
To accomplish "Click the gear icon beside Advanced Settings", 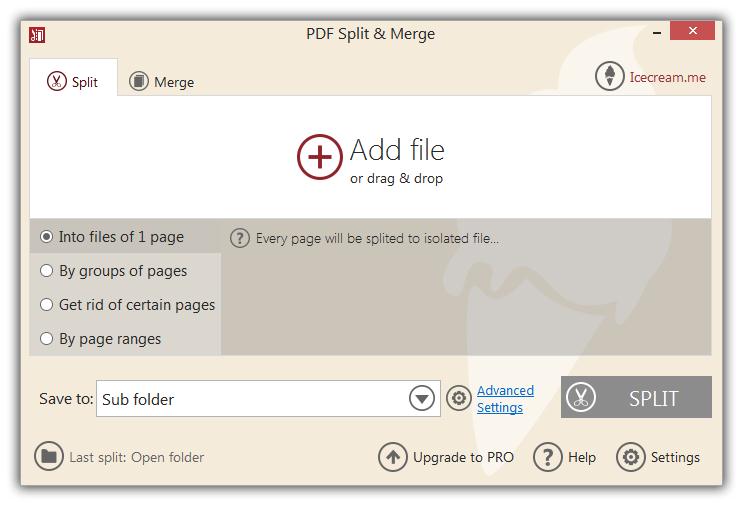I will click(x=458, y=399).
